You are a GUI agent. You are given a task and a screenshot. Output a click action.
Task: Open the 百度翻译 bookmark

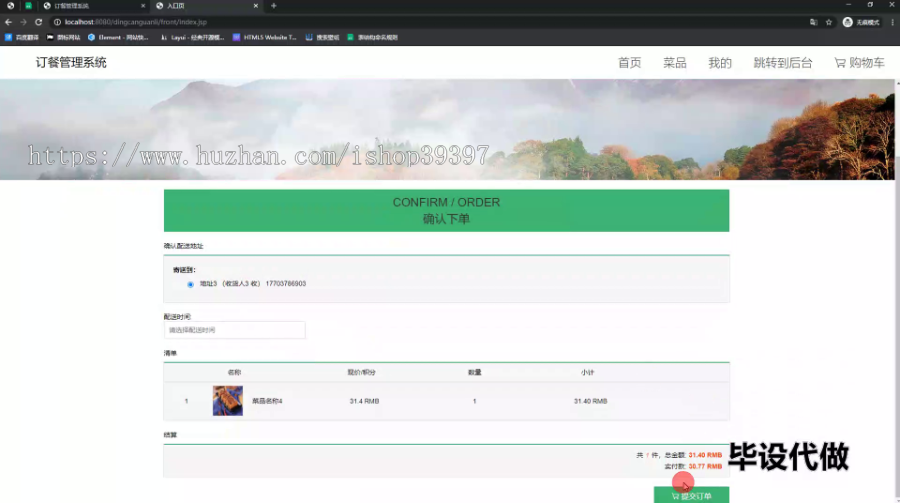tap(22, 37)
